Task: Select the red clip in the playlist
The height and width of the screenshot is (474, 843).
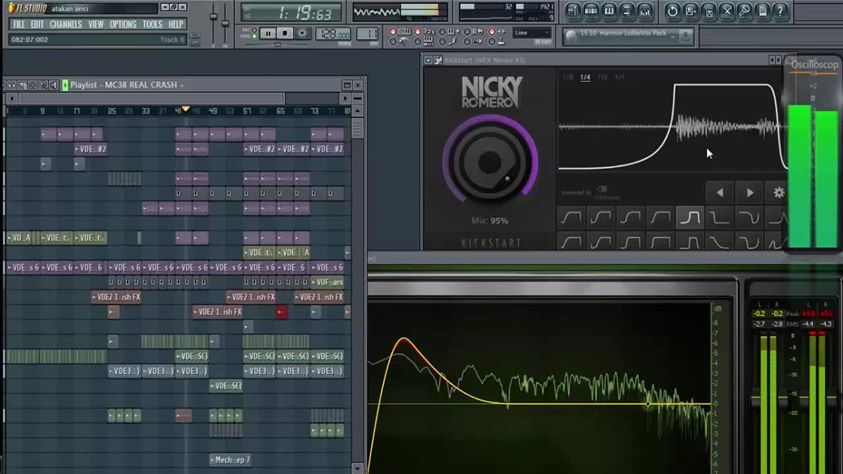Action: pos(282,312)
